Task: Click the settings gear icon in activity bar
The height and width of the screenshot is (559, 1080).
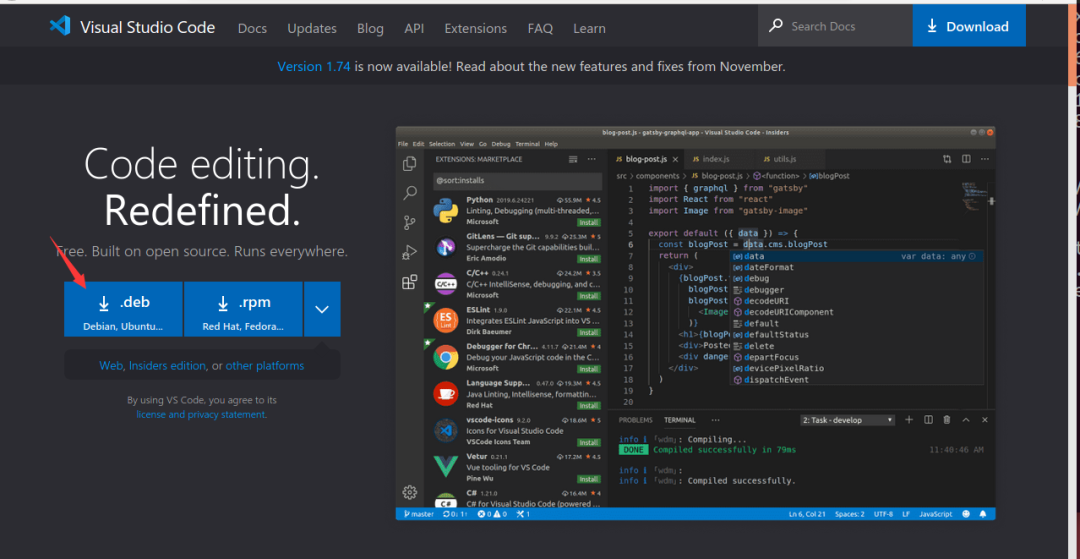Action: point(409,492)
